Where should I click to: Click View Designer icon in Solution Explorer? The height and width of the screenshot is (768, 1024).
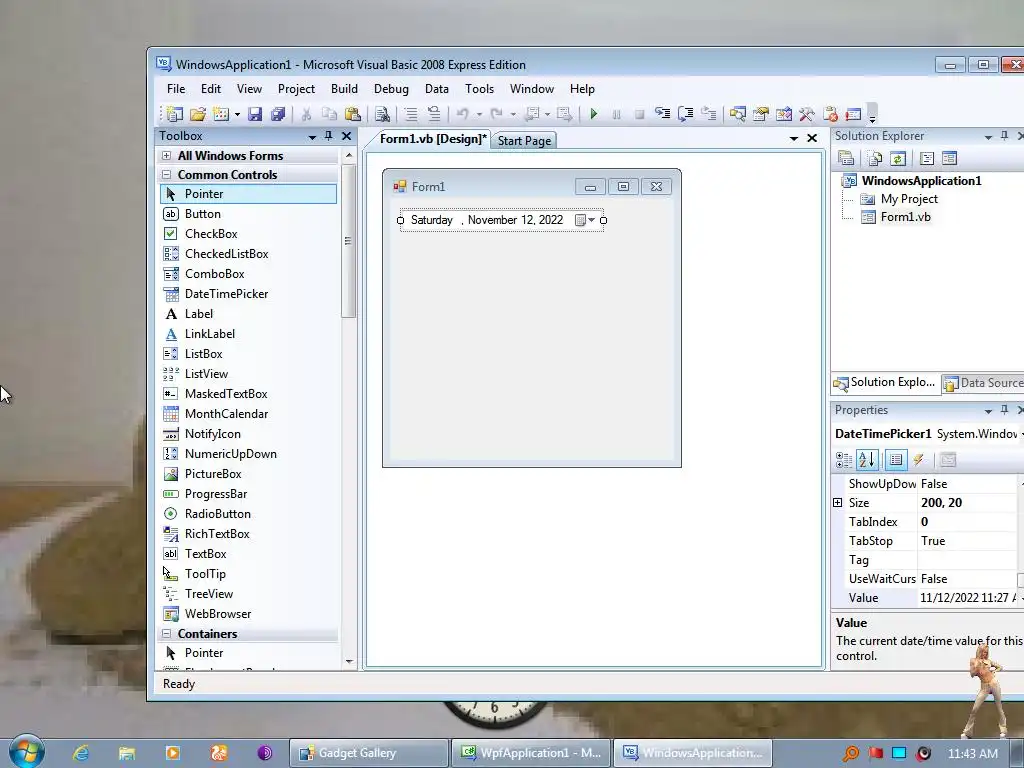click(x=950, y=159)
